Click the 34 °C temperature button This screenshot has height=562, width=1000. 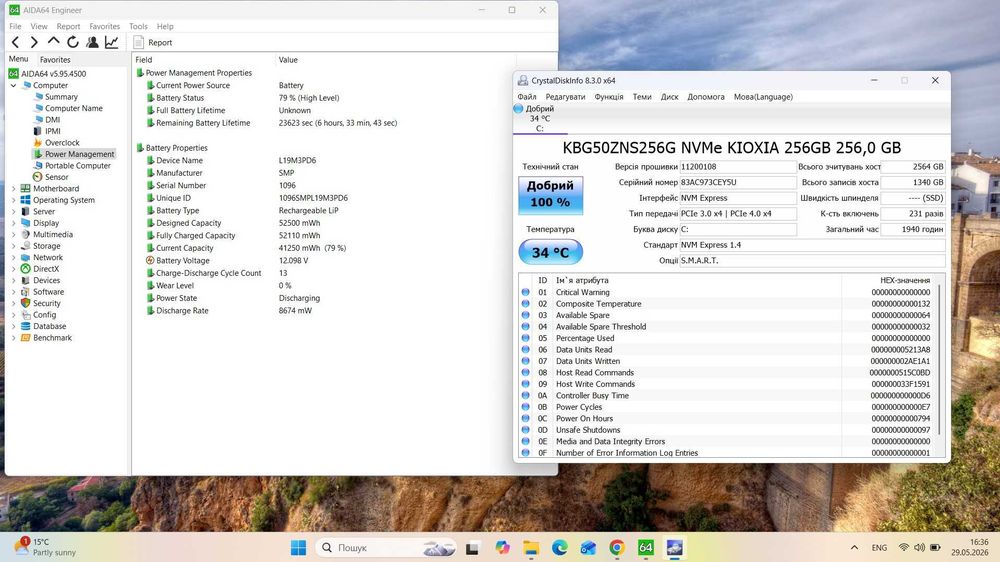click(x=550, y=253)
